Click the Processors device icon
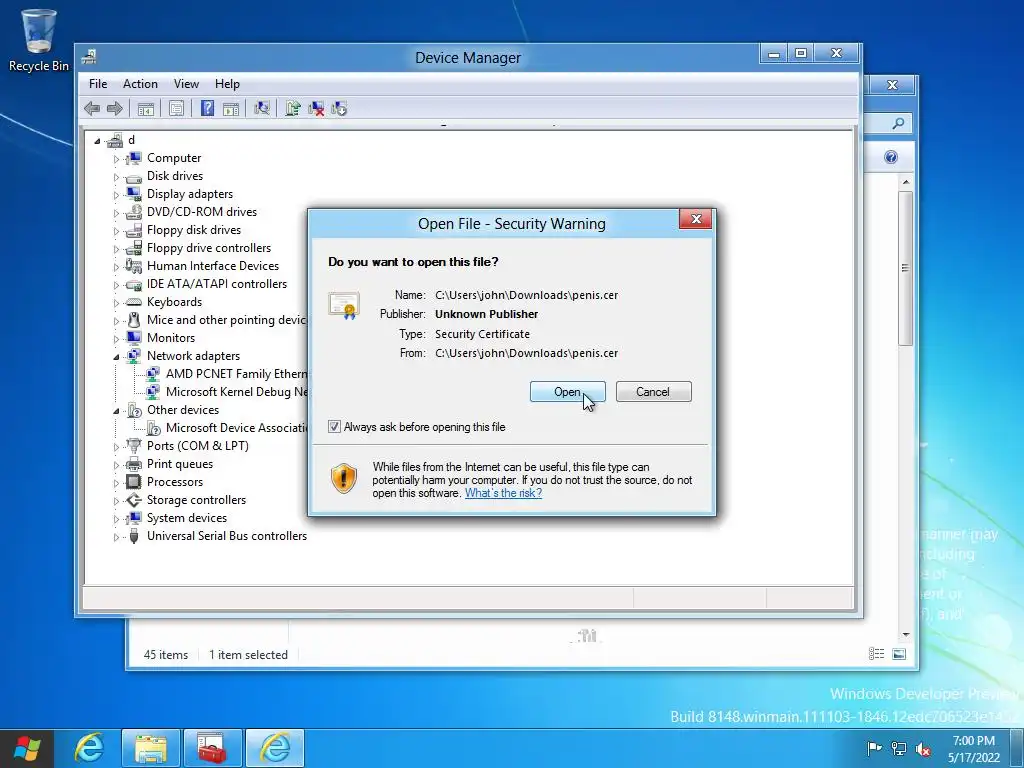Screen dimensions: 1024x768 (x=134, y=482)
